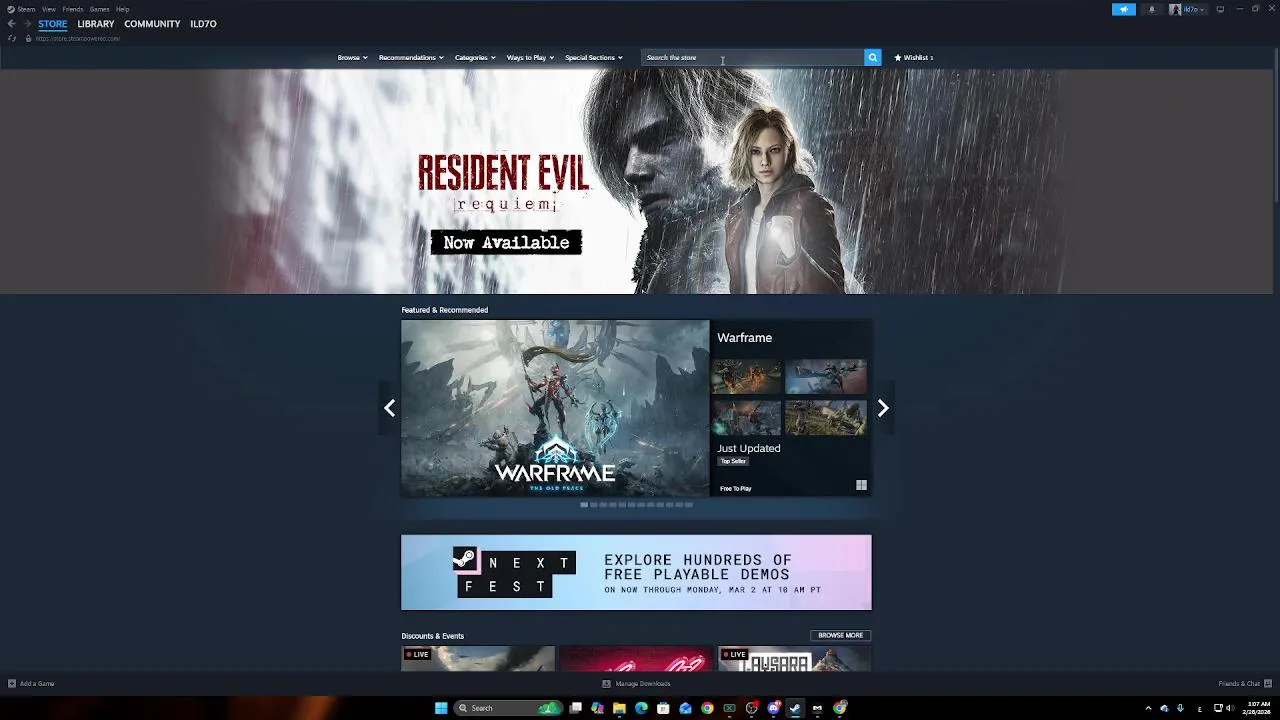
Task: Go forward using the forward arrow
Action: point(27,23)
